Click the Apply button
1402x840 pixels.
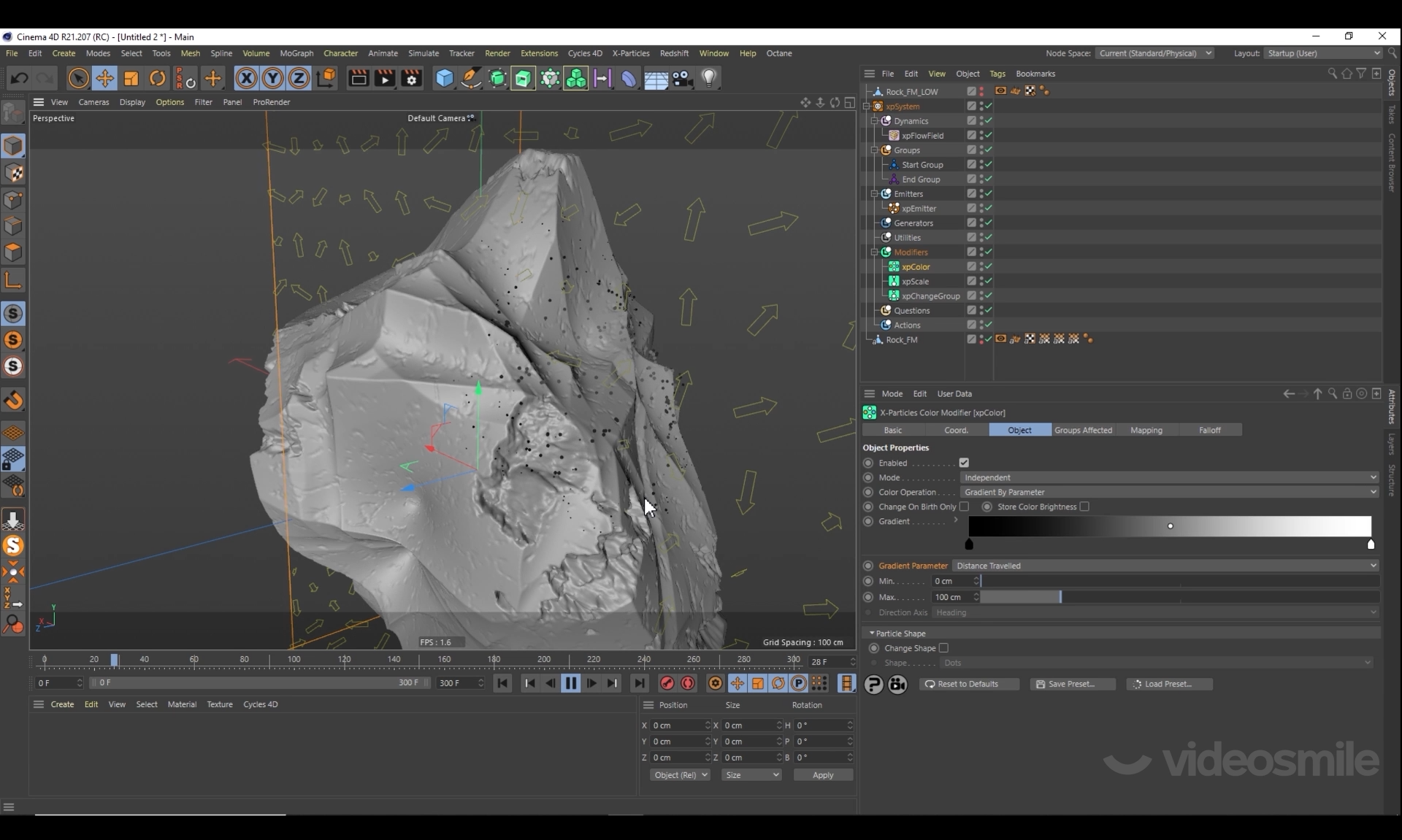click(823, 775)
